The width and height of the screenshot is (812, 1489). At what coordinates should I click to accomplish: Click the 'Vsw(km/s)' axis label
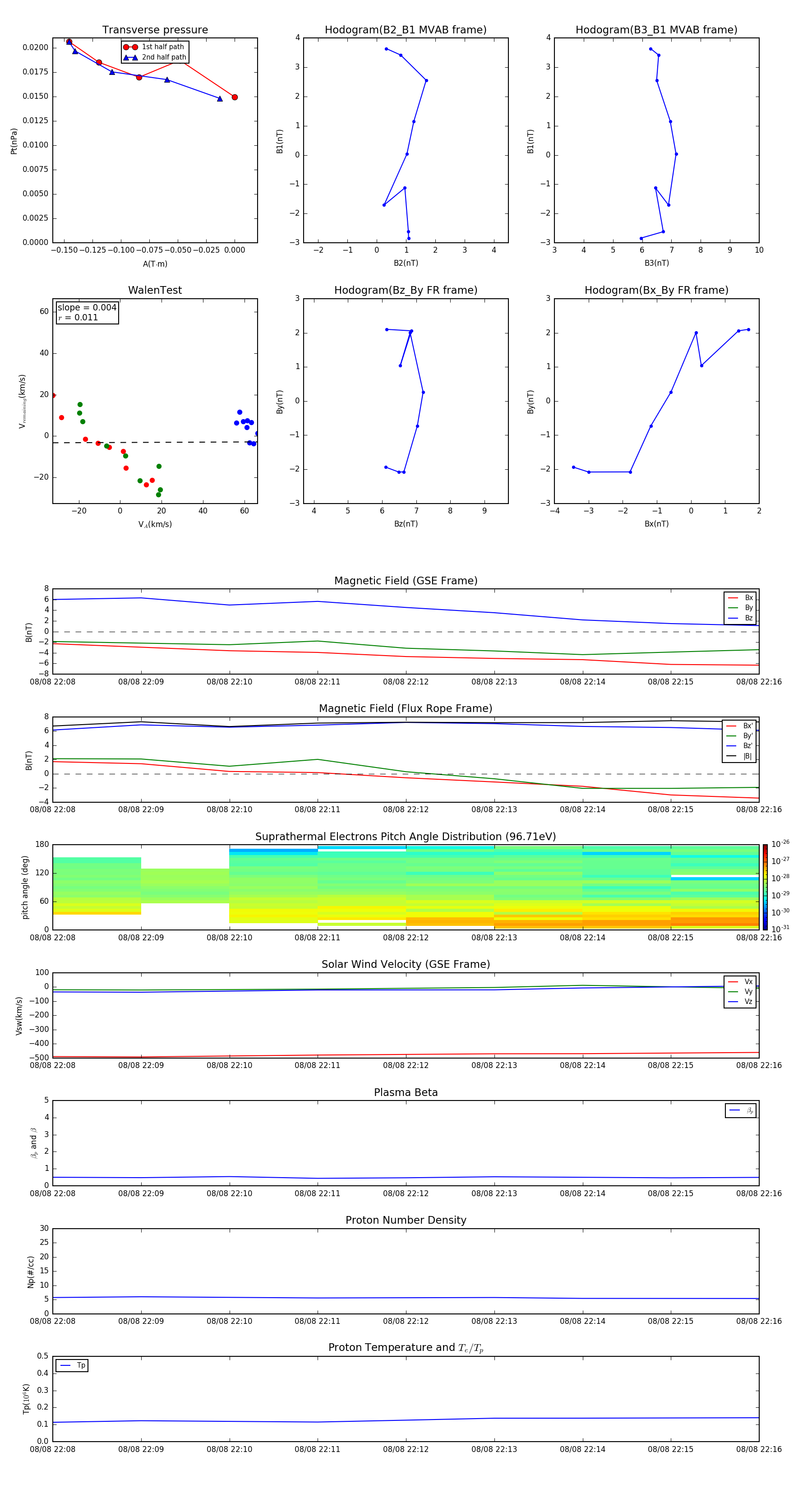[19, 1016]
